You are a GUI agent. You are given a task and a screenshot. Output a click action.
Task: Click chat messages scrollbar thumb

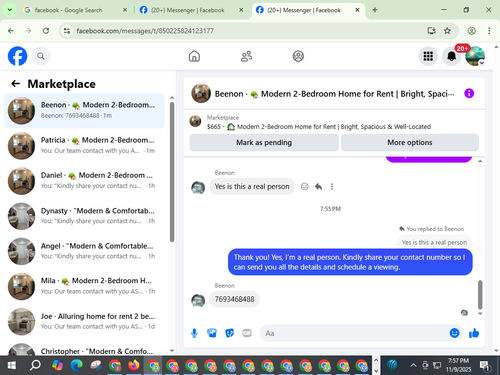[x=480, y=294]
